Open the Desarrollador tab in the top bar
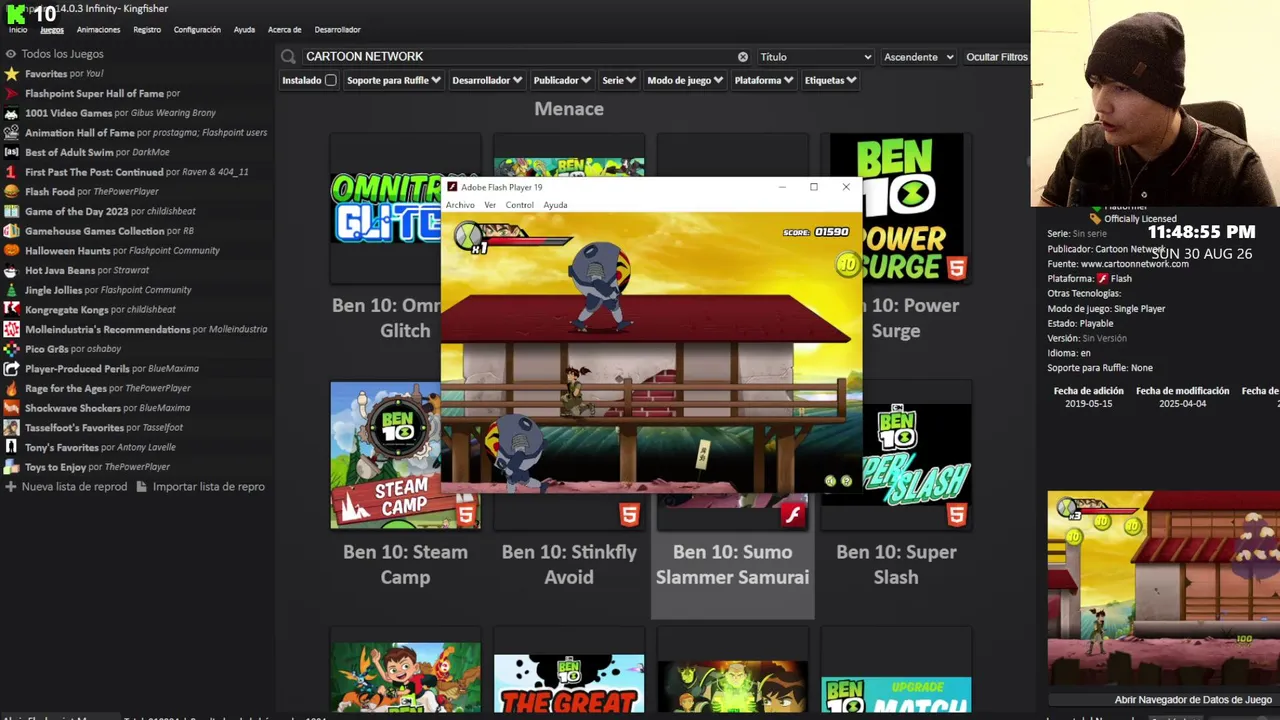This screenshot has height=720, width=1280. coord(337,30)
